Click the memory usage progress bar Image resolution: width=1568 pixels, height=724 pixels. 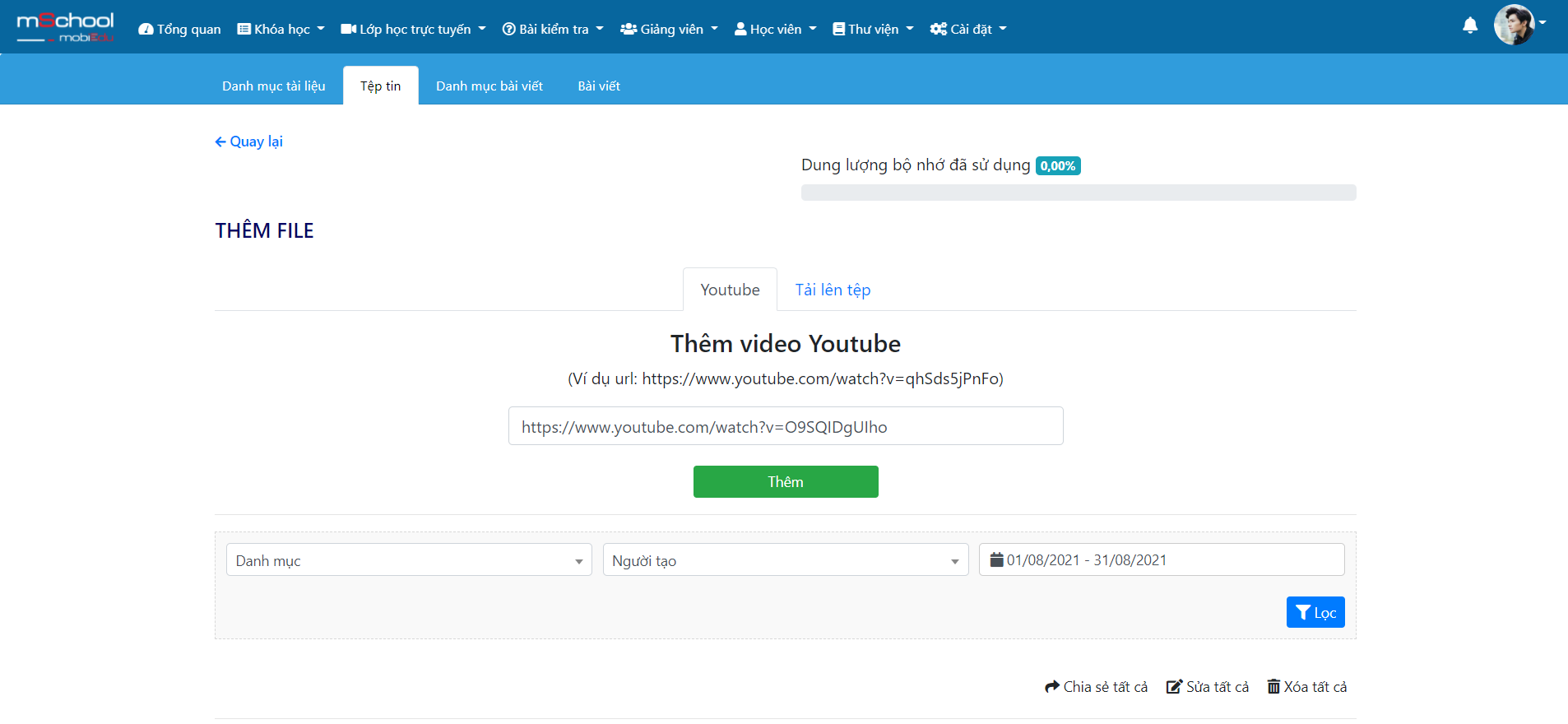coord(1079,193)
